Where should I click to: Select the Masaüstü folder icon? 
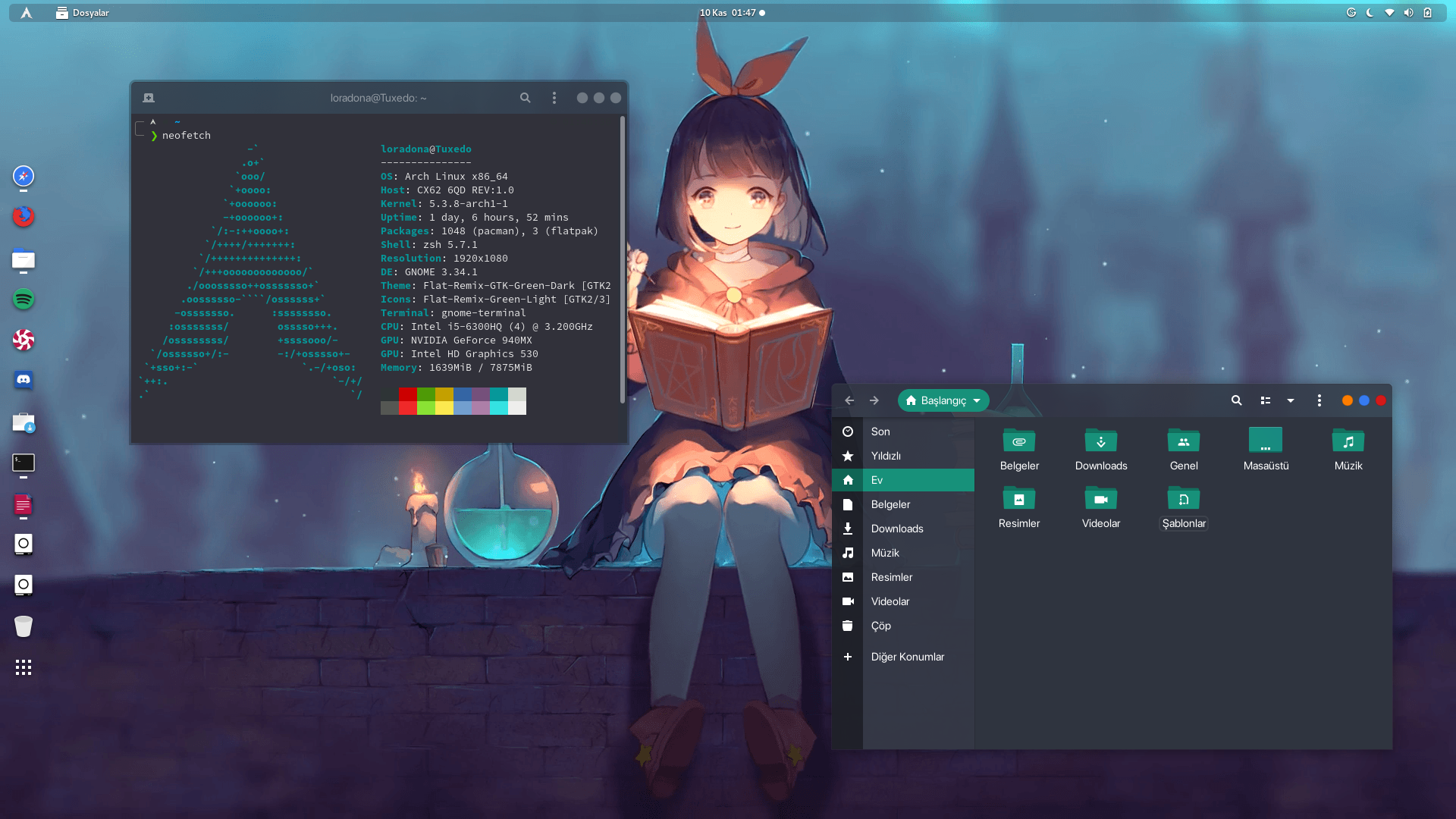coord(1266,441)
